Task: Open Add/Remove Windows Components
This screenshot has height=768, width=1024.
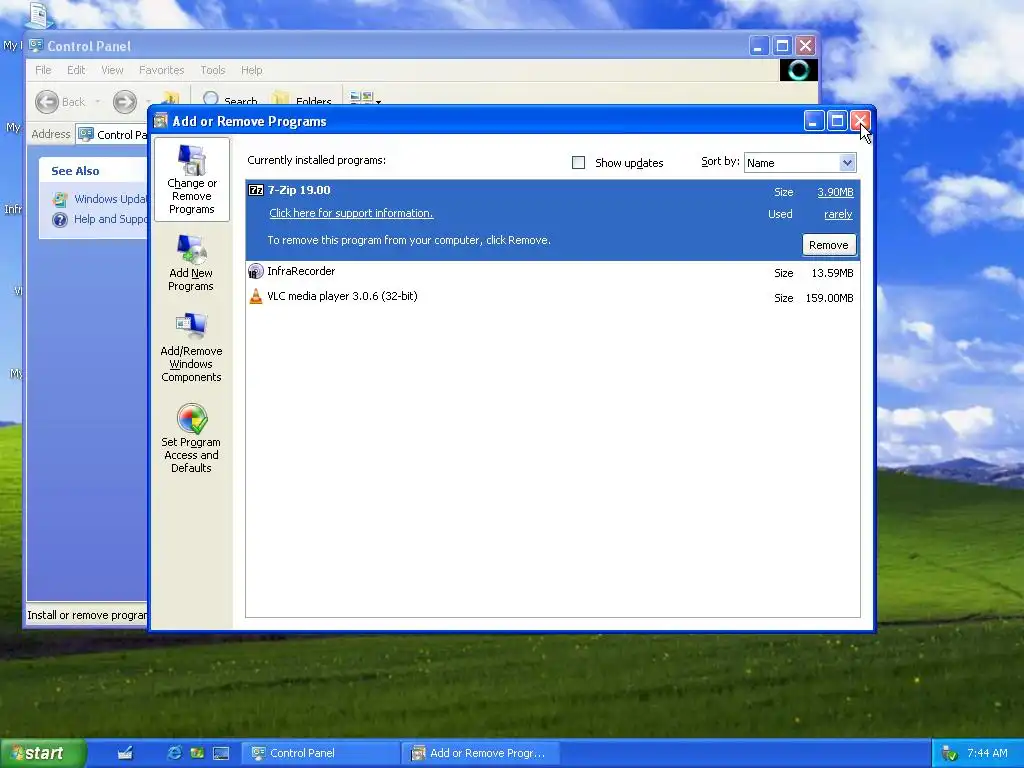Action: [191, 347]
